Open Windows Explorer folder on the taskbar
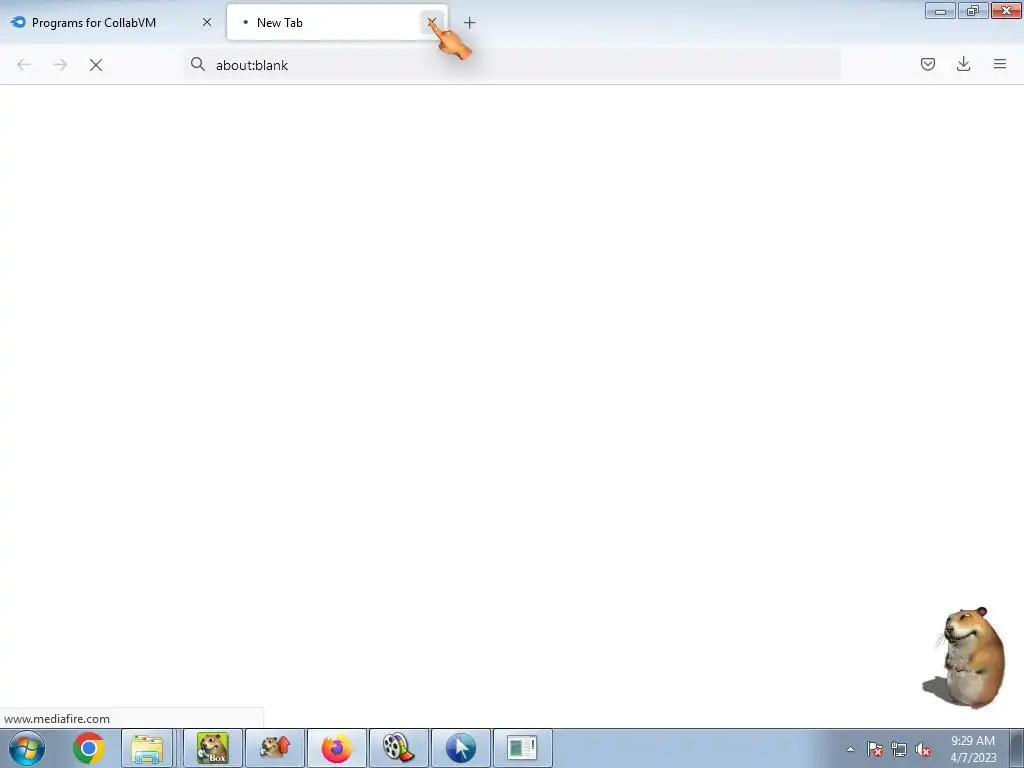 tap(147, 748)
